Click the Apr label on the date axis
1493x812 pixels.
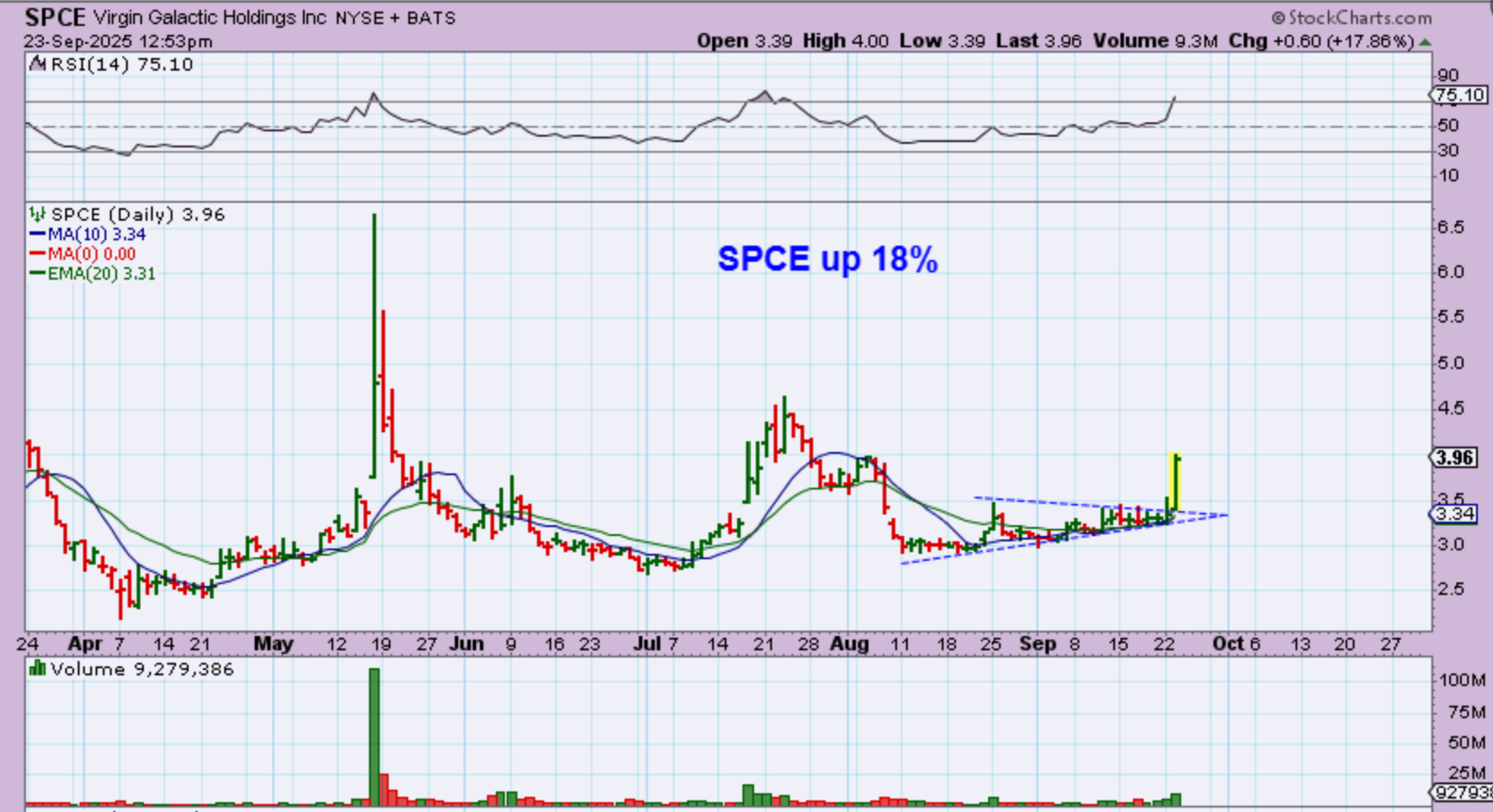coord(85,644)
